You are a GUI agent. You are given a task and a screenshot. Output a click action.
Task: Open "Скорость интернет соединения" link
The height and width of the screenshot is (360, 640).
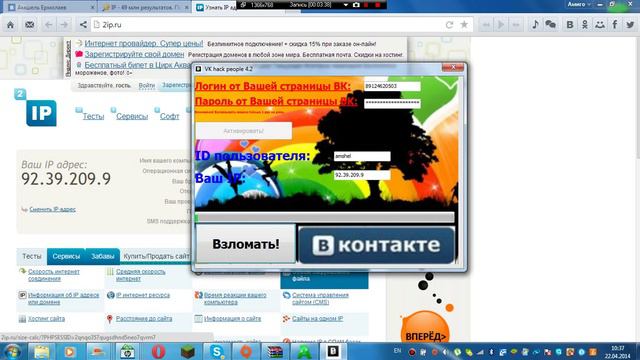point(53,275)
